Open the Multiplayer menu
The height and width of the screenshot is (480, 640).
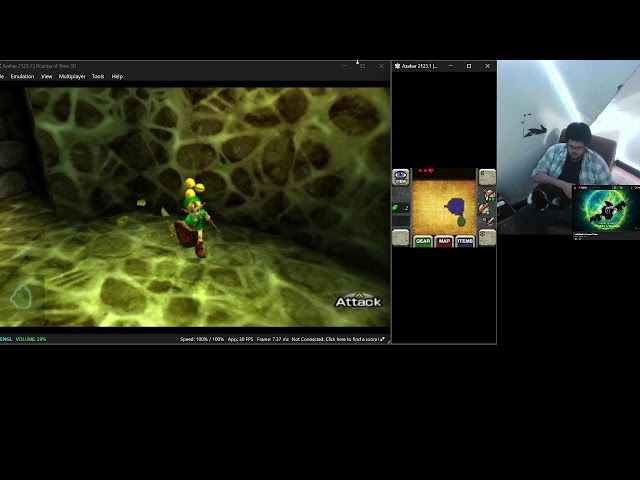point(72,76)
